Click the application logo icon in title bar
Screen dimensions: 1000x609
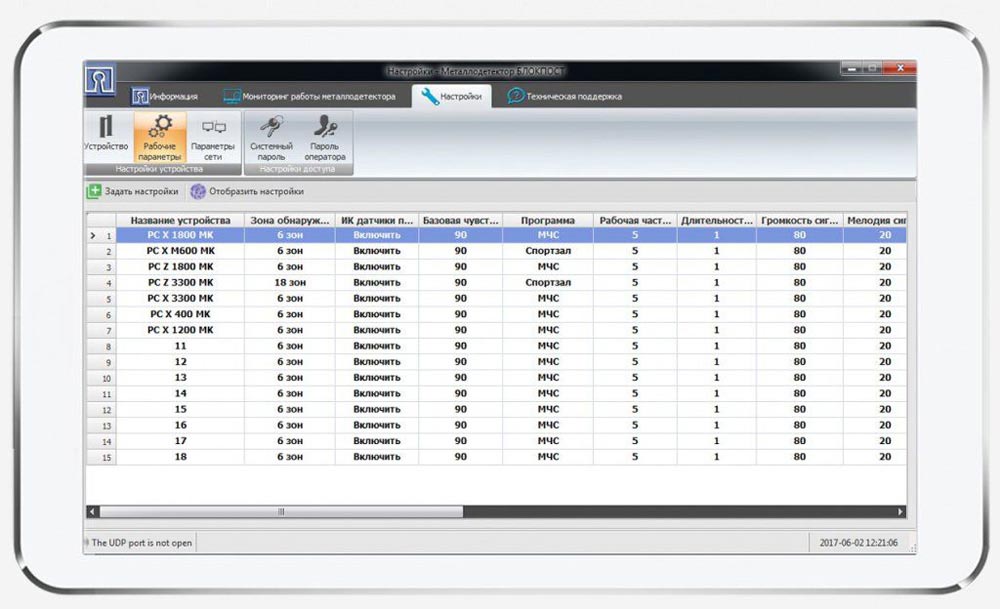click(100, 79)
